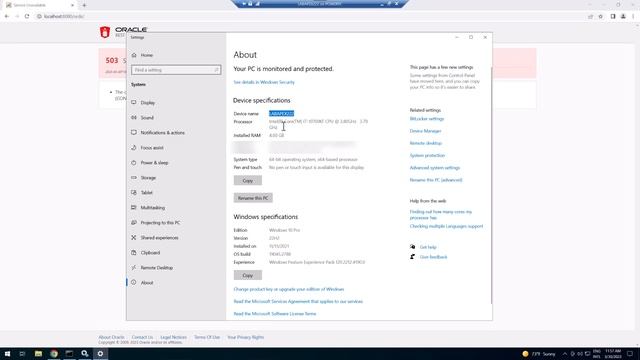Open Remote desktop related link

tap(426, 143)
